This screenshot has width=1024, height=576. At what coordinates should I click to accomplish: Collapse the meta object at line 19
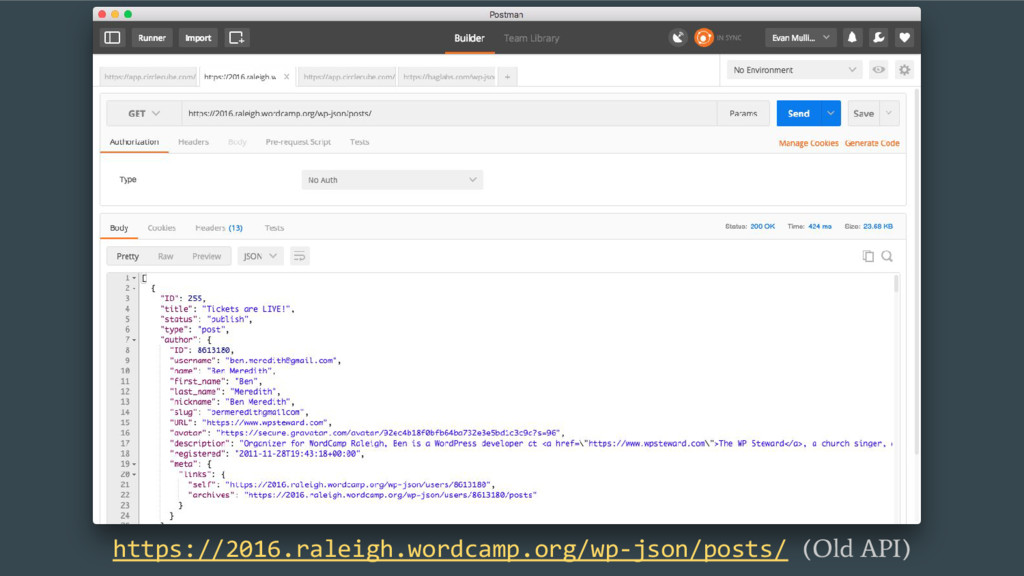point(135,464)
